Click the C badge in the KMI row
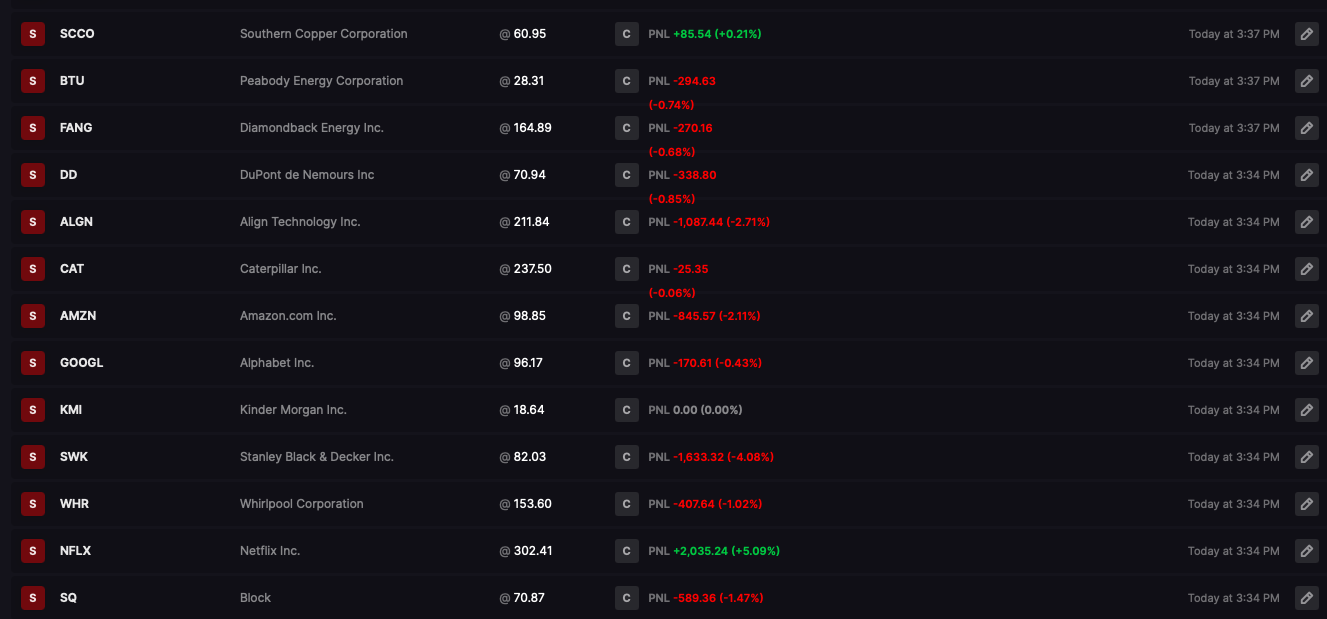The width and height of the screenshot is (1327, 619). (626, 410)
